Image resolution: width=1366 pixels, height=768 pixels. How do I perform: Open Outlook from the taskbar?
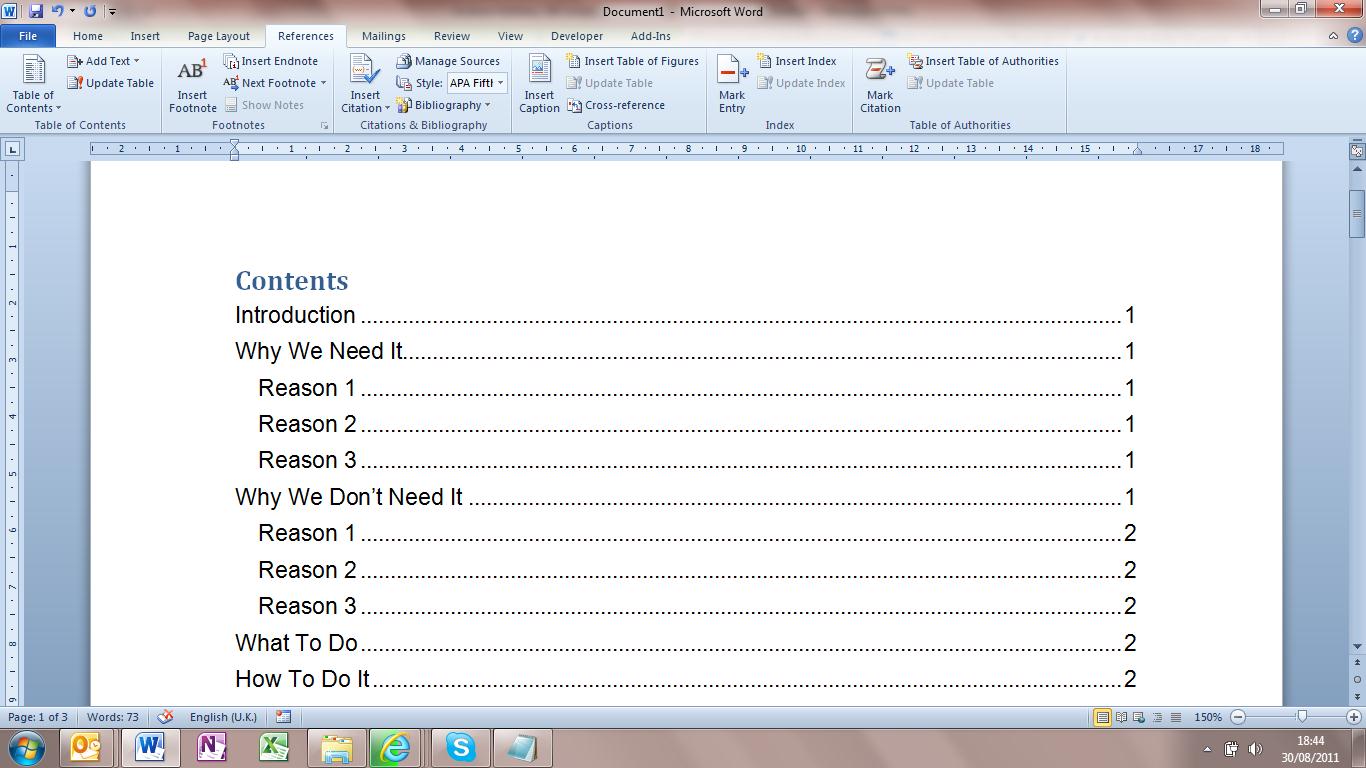pyautogui.click(x=86, y=747)
